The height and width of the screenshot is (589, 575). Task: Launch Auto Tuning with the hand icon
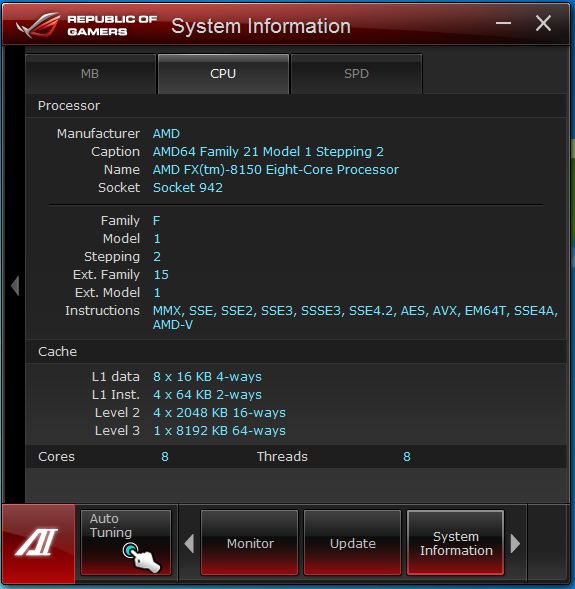pos(126,542)
